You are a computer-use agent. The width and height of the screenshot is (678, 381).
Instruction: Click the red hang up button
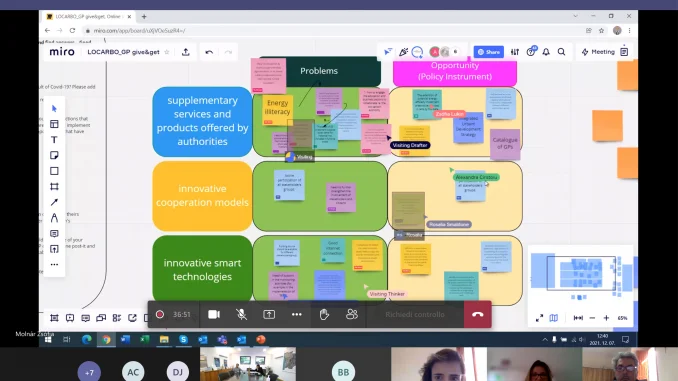click(477, 314)
